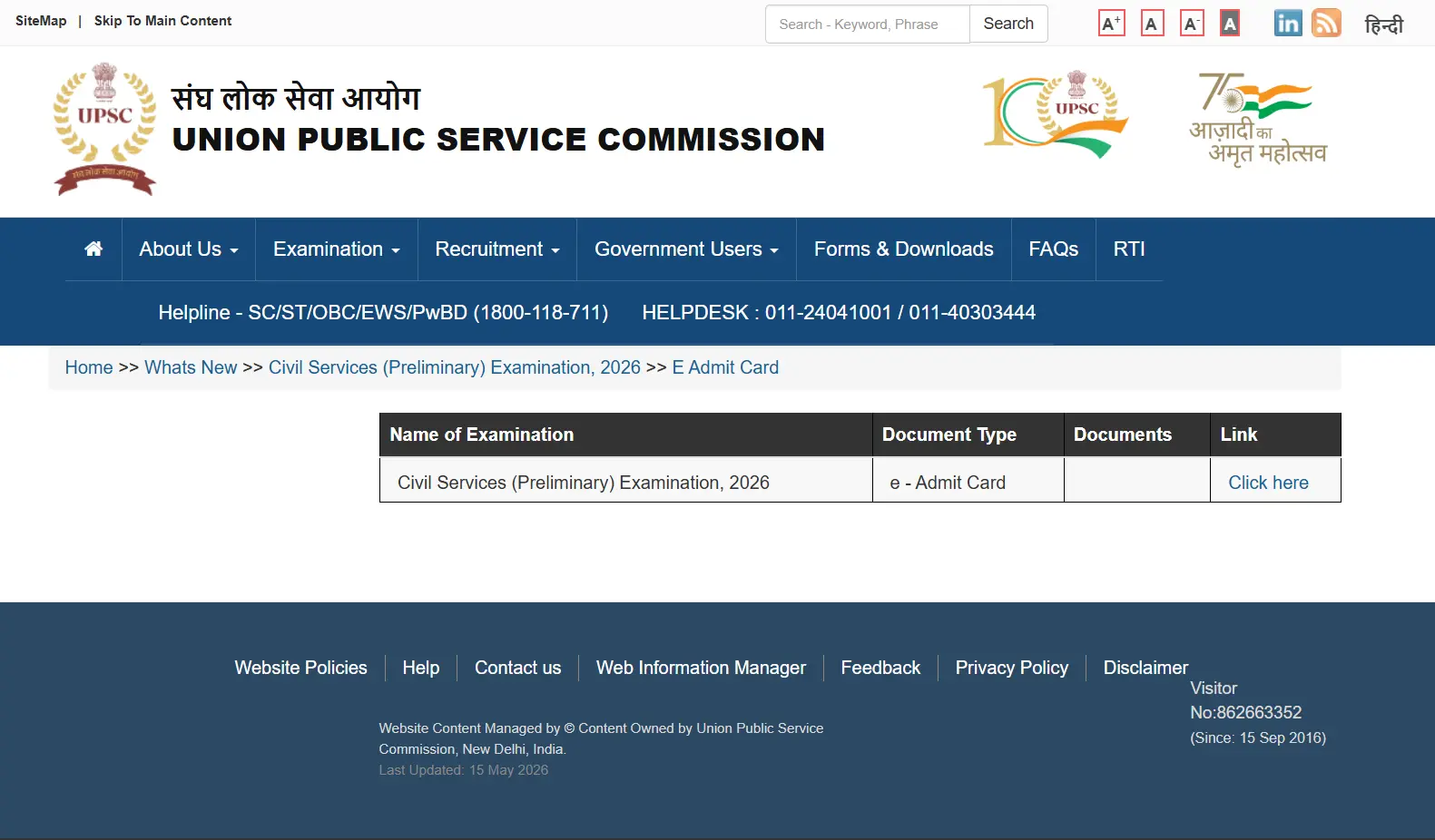Select 'Civil Services (Preliminary) Examination, 2026' table cell
The height and width of the screenshot is (840, 1435).
[626, 480]
